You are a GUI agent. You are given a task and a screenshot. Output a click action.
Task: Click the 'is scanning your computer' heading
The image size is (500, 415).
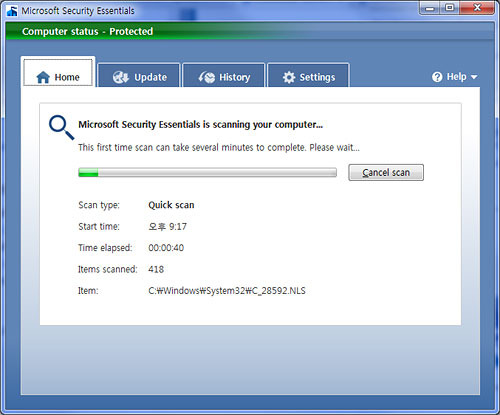click(200, 125)
